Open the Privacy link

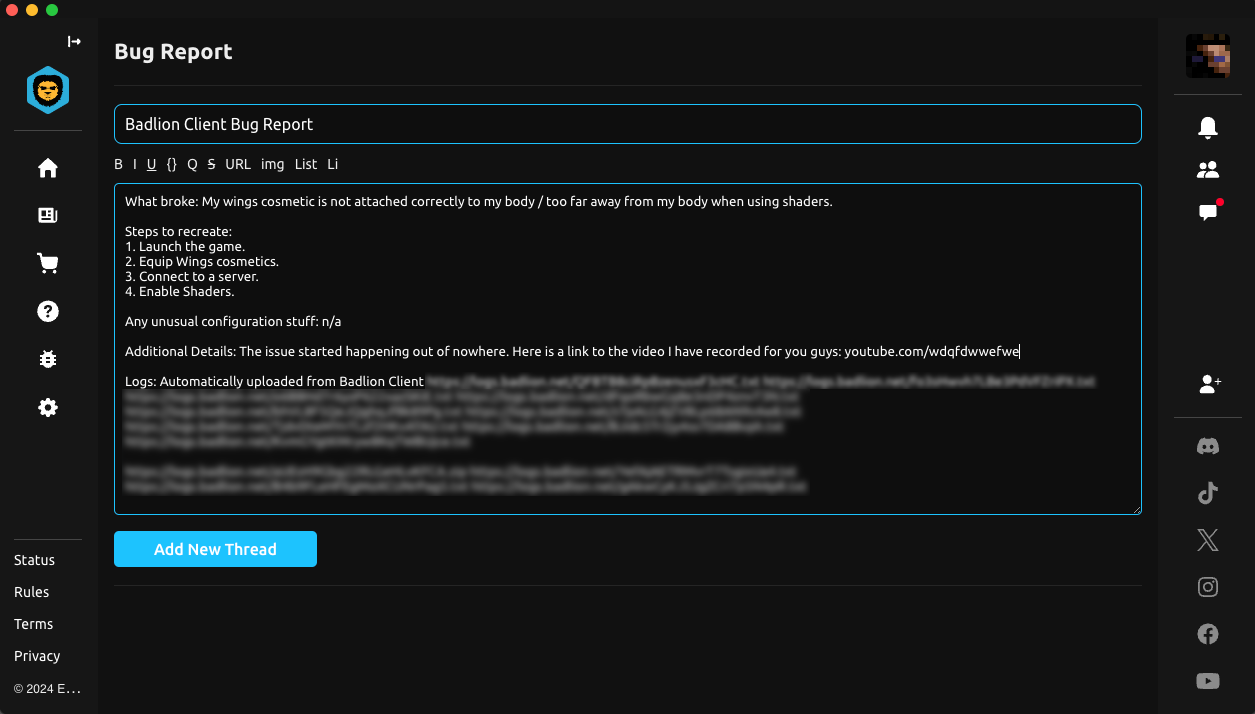38,656
